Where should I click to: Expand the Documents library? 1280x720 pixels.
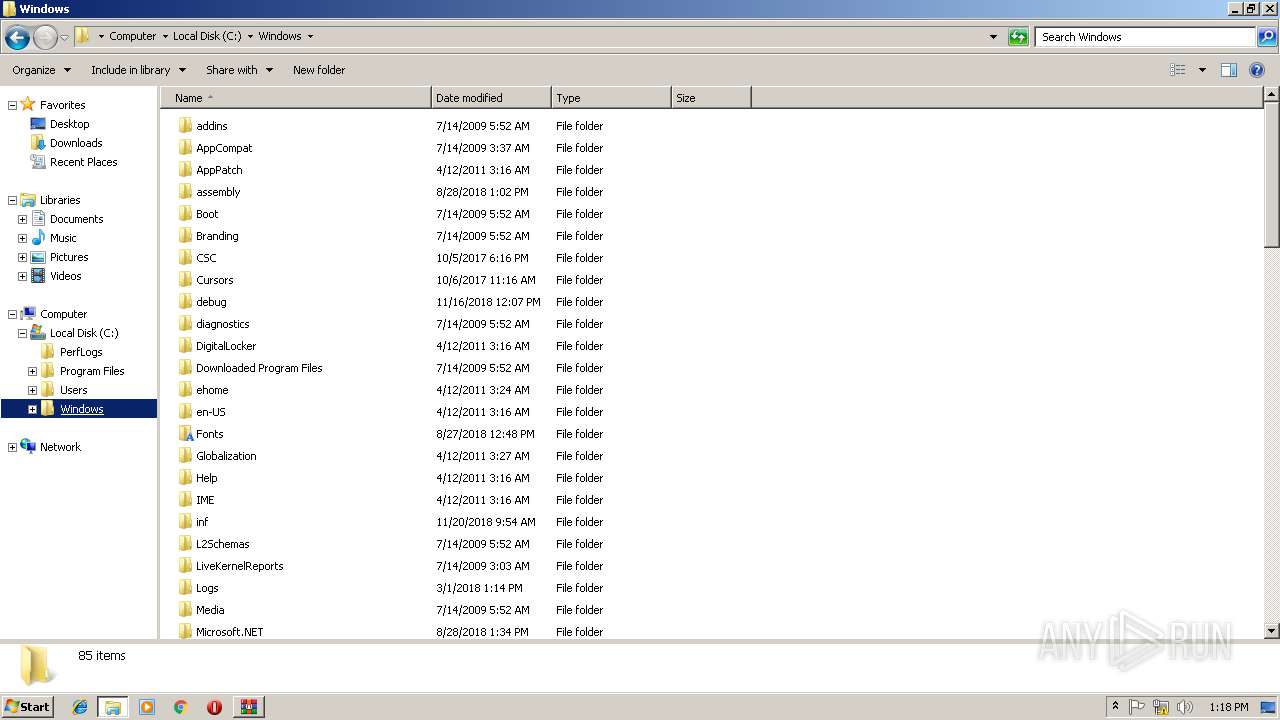click(22, 219)
